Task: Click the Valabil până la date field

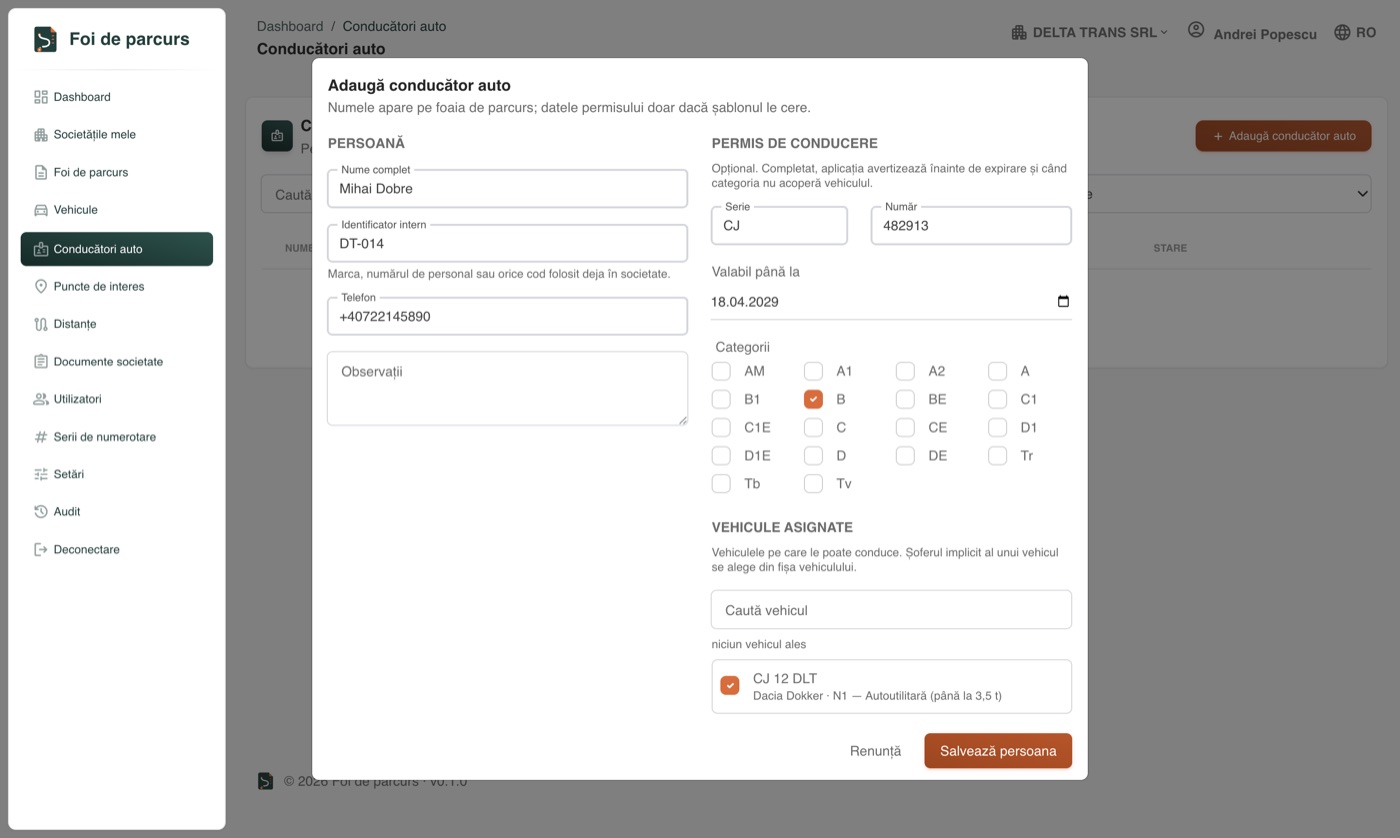Action: click(x=891, y=302)
